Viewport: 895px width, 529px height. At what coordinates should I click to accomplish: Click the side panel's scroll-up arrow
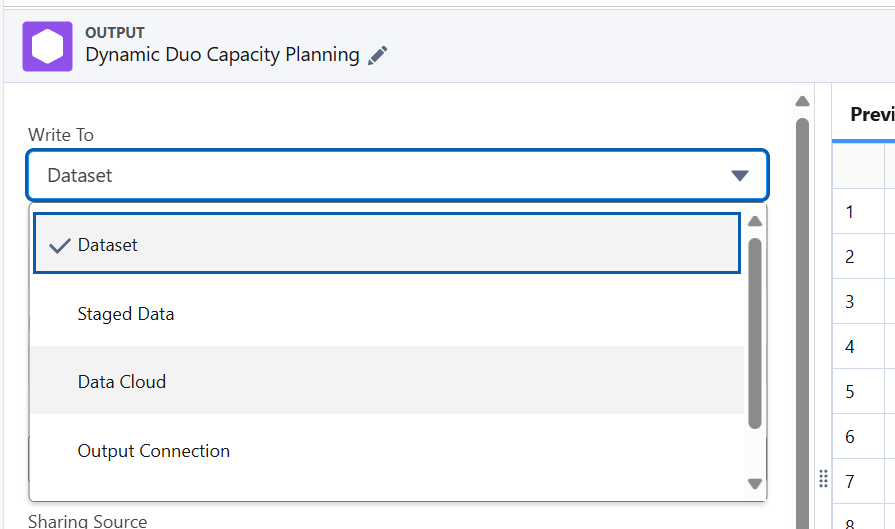[802, 101]
